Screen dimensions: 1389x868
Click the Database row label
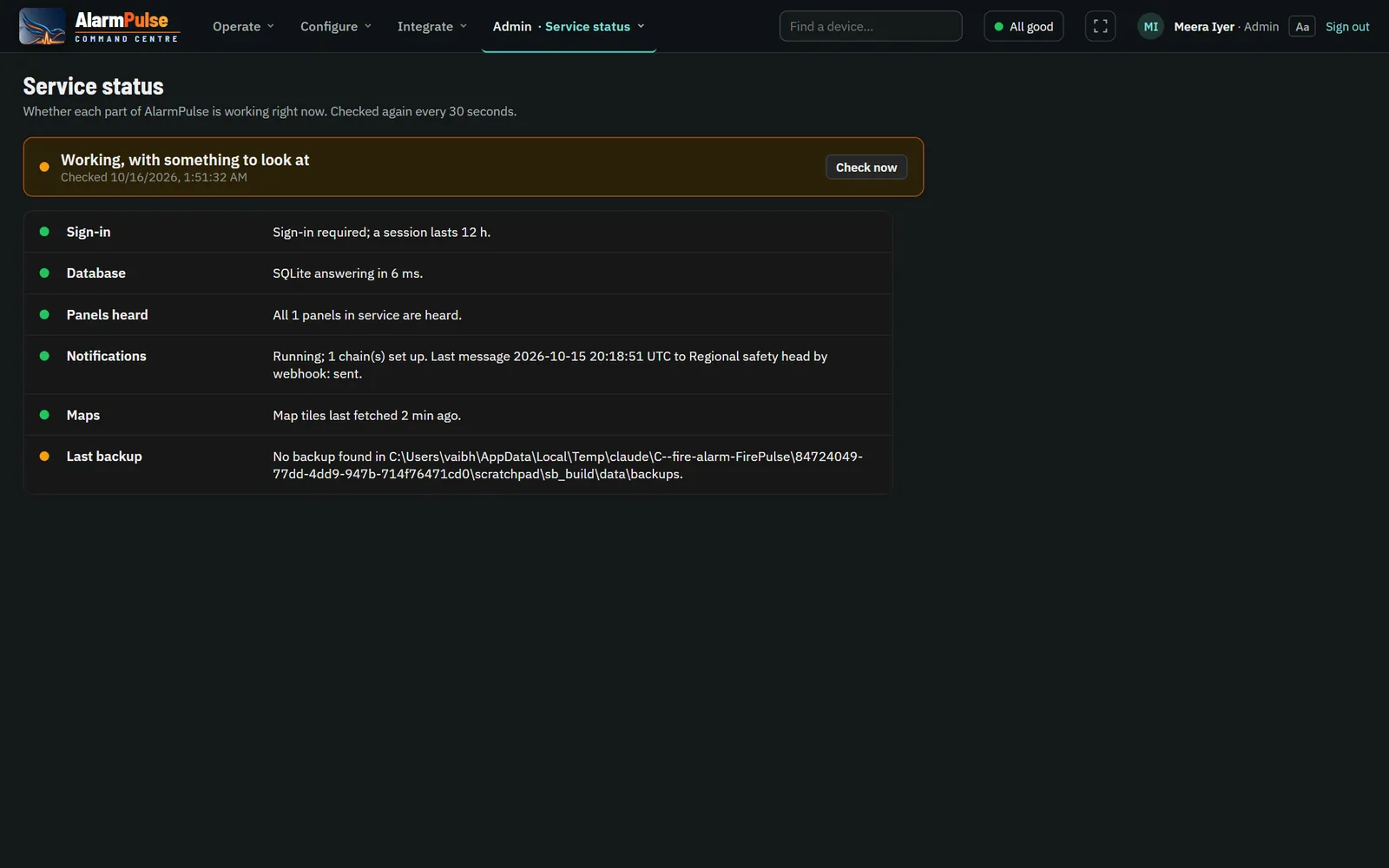click(x=96, y=273)
